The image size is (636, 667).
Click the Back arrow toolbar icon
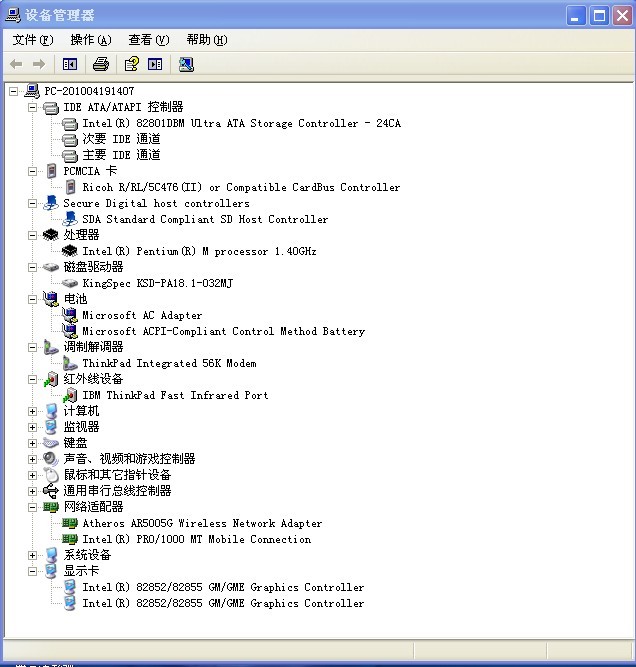pos(16,64)
